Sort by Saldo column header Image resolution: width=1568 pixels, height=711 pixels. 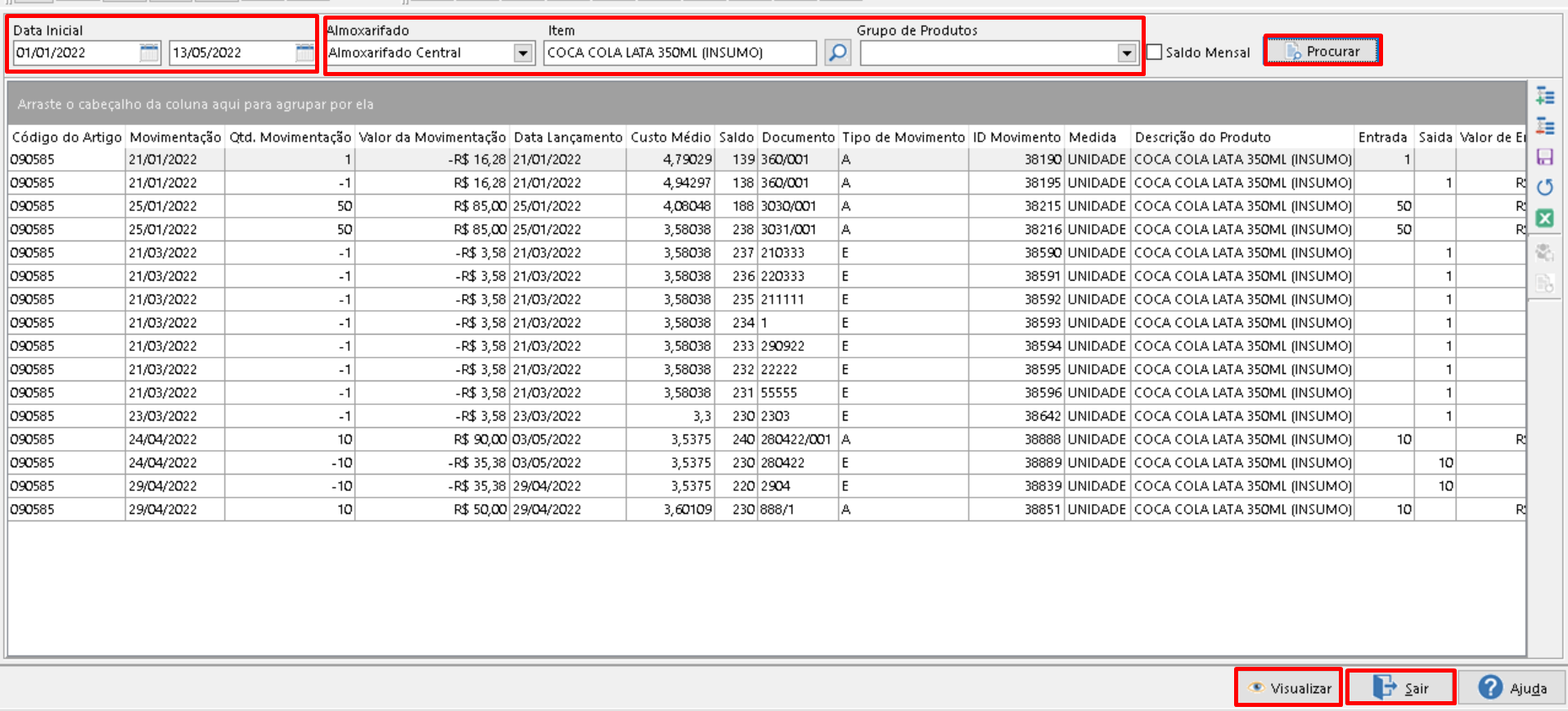click(x=736, y=137)
